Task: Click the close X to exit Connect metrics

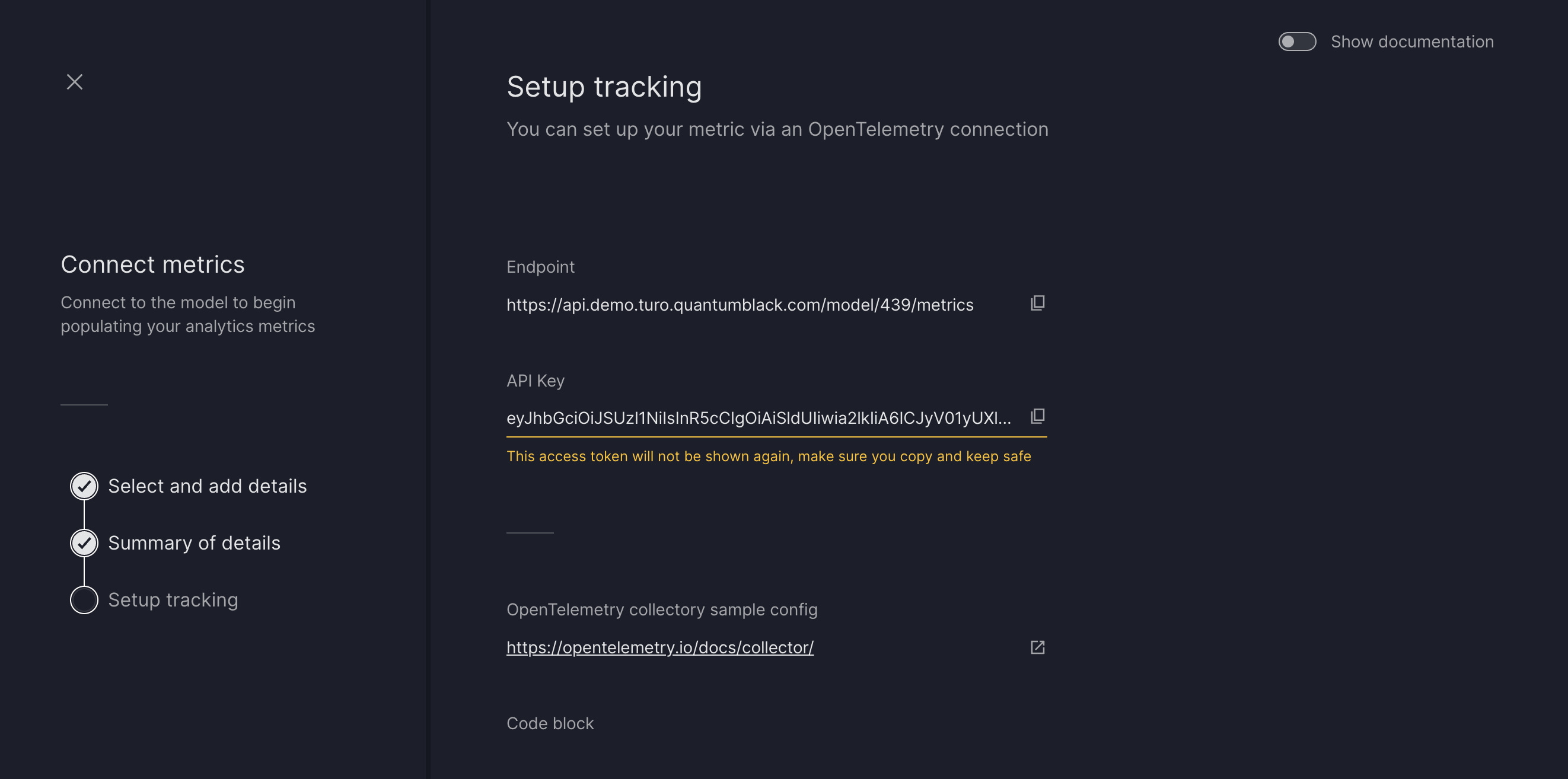Action: point(74,82)
